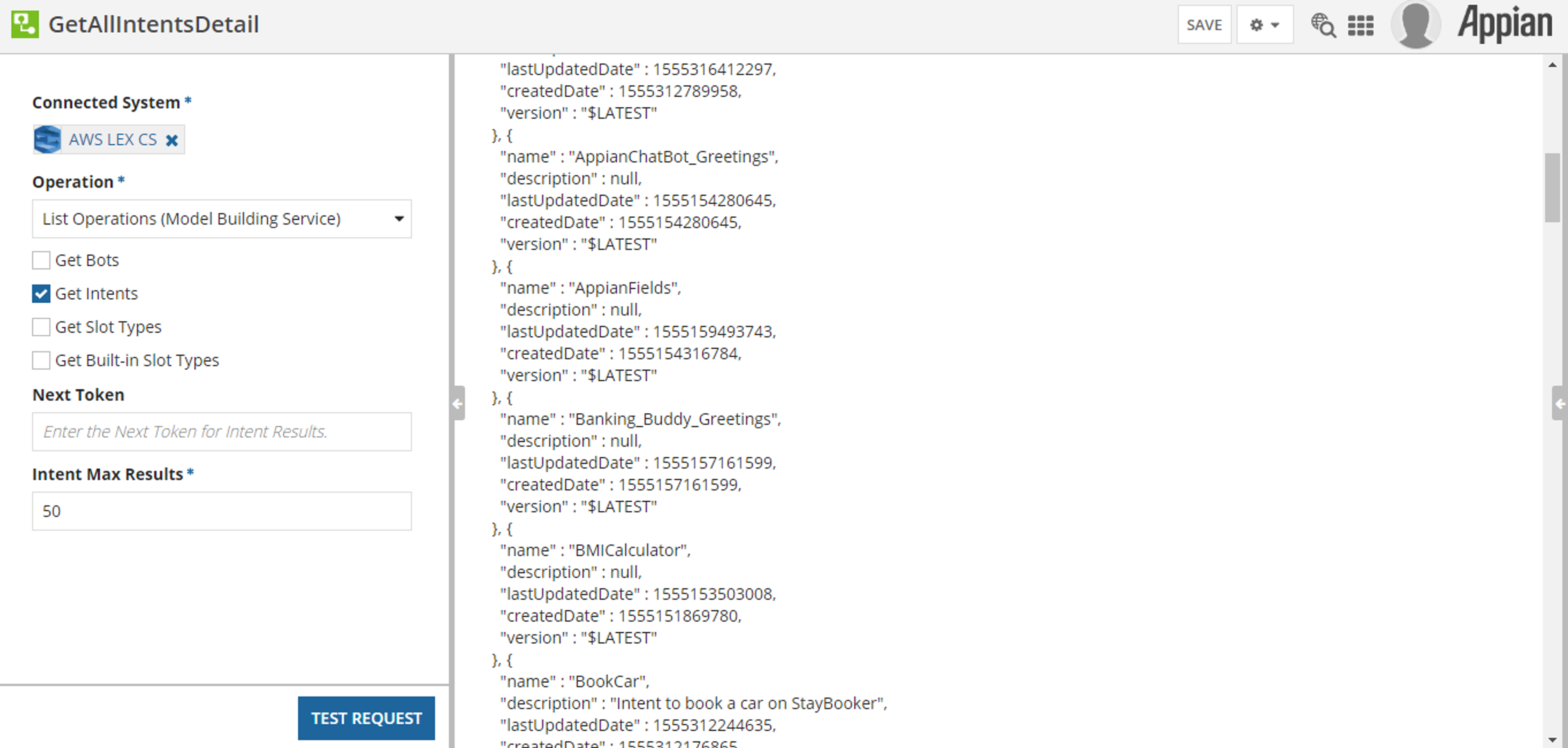
Task: Click the Intent Max Results field
Action: point(222,511)
